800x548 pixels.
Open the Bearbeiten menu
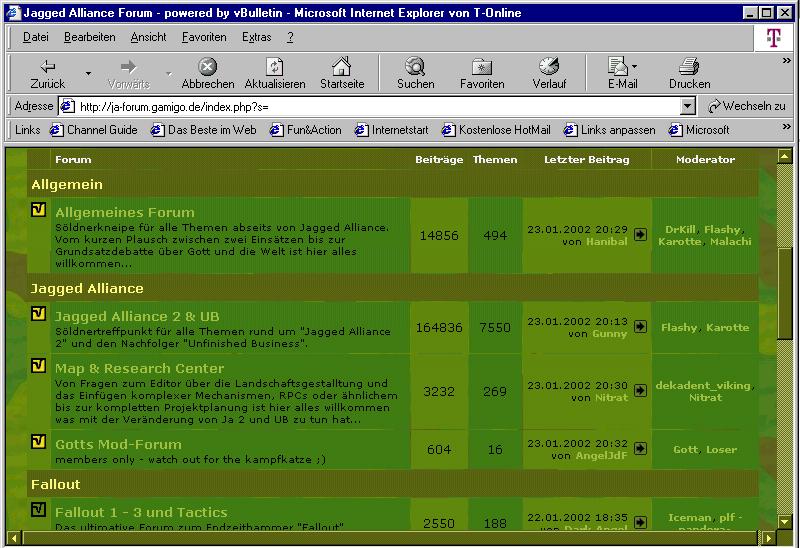tap(89, 37)
